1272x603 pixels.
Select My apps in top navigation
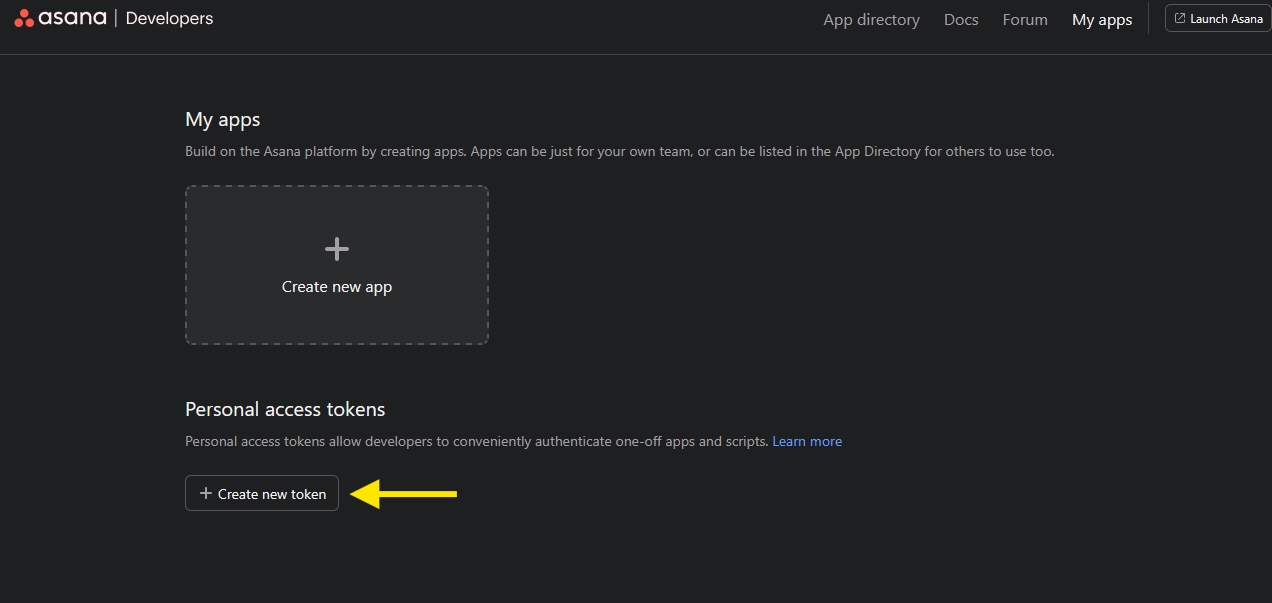click(1102, 20)
